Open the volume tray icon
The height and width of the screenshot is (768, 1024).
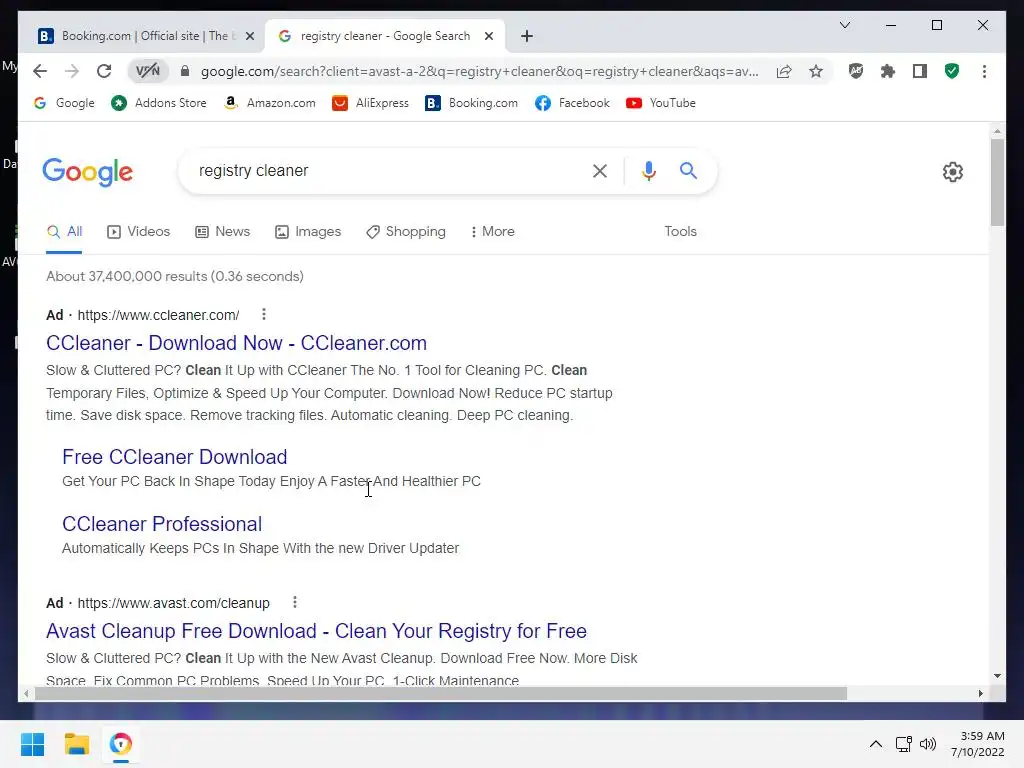coord(927,744)
